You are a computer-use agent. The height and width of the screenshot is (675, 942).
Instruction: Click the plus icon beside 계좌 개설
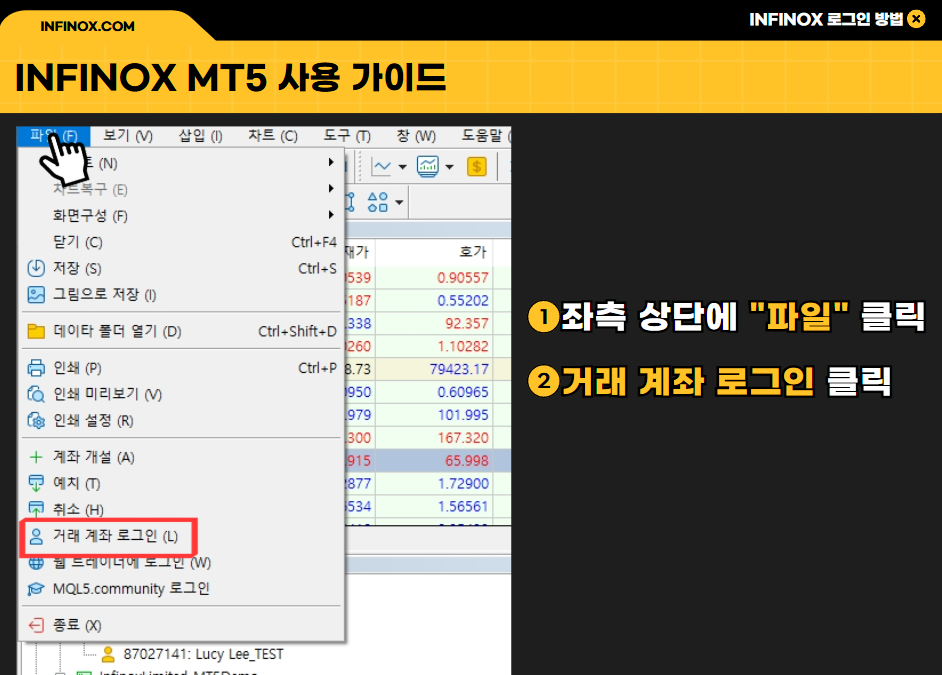pos(36,457)
